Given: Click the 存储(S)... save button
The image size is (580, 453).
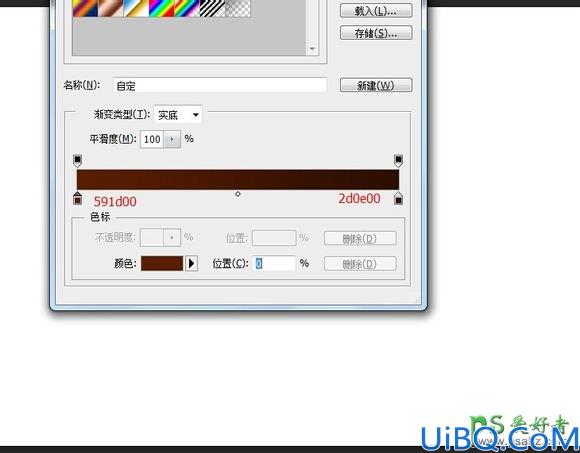Looking at the screenshot, I should (376, 33).
